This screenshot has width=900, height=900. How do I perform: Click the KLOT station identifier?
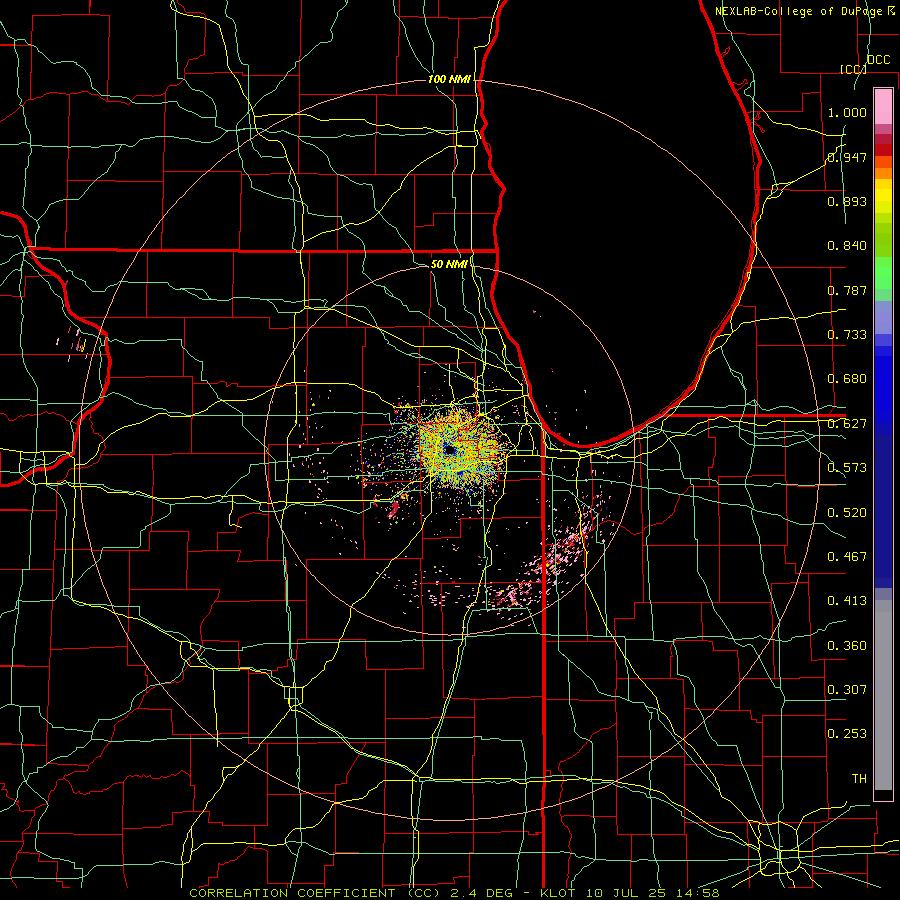(557, 893)
